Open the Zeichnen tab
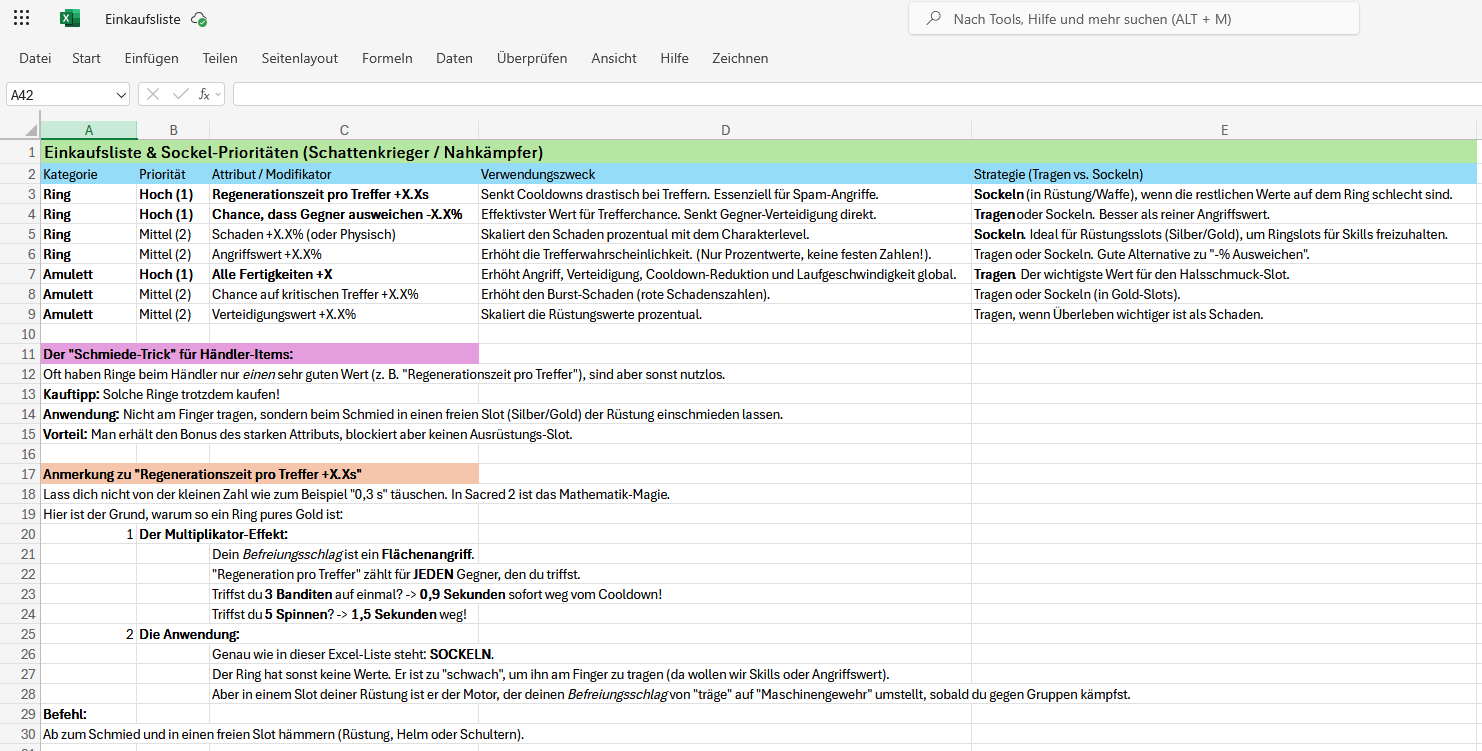Screen dimensions: 1482x751 coord(740,58)
